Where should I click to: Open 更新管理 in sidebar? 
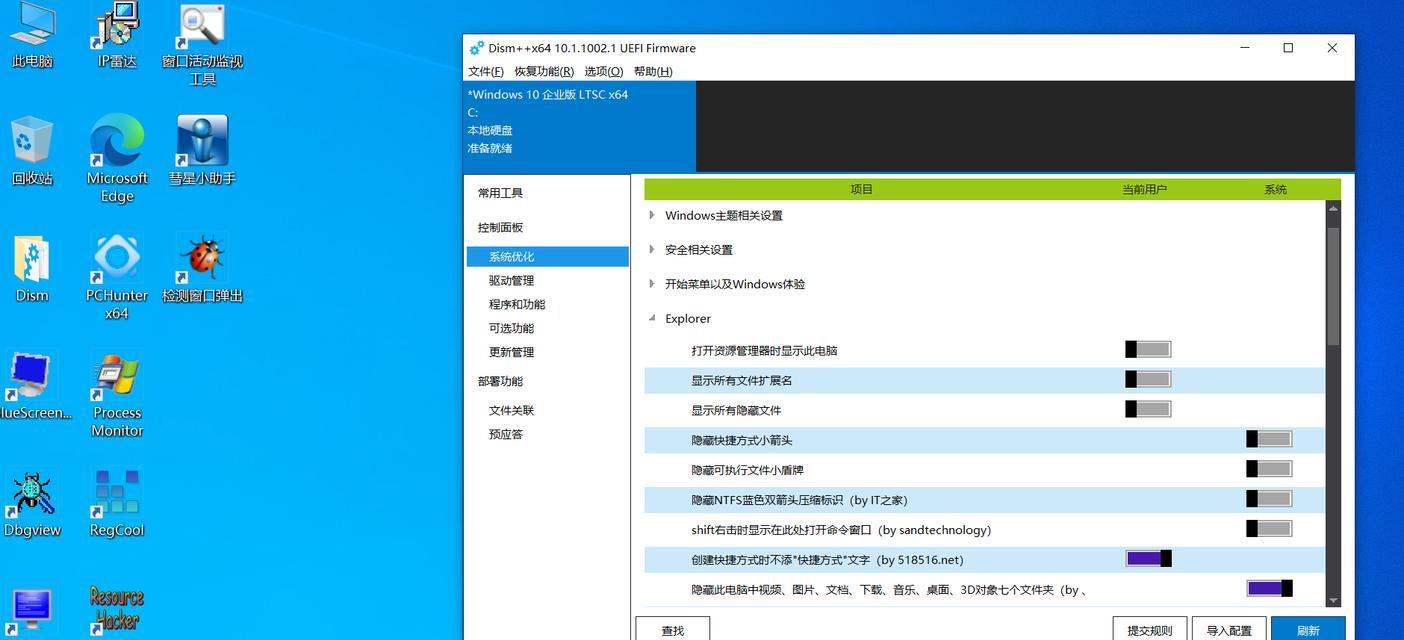point(511,353)
